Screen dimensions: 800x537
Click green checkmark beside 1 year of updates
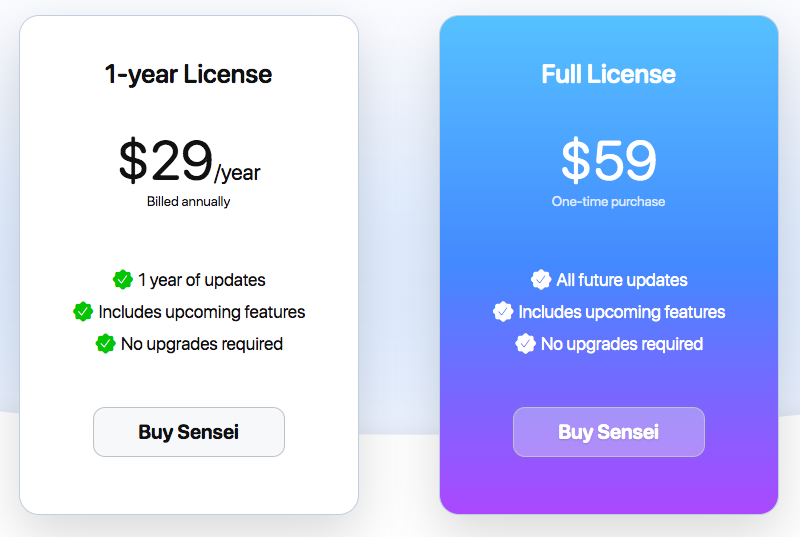(x=123, y=280)
